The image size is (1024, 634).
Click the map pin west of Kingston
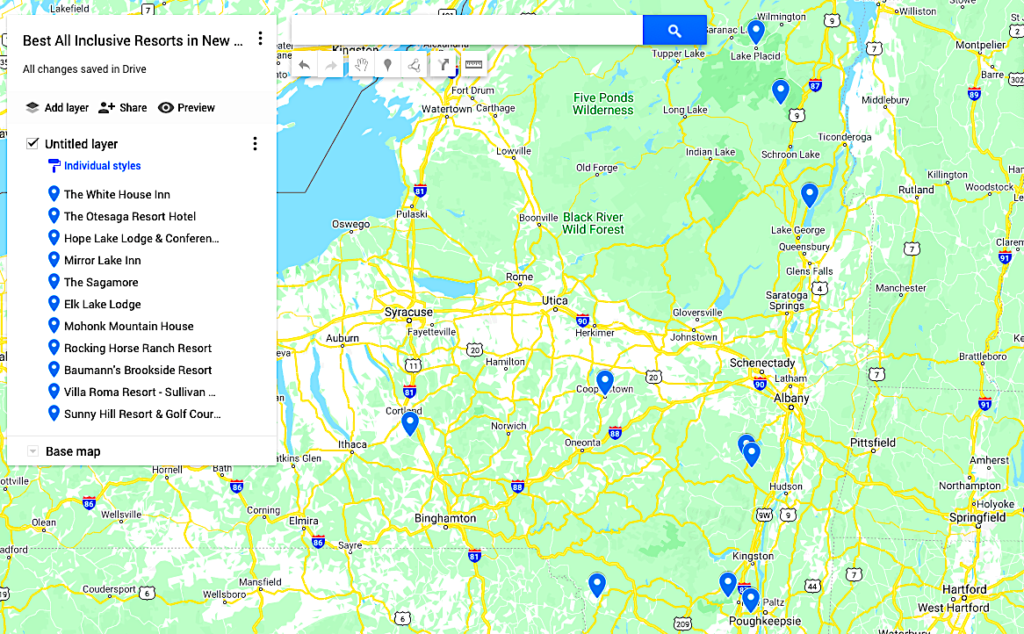[728, 584]
